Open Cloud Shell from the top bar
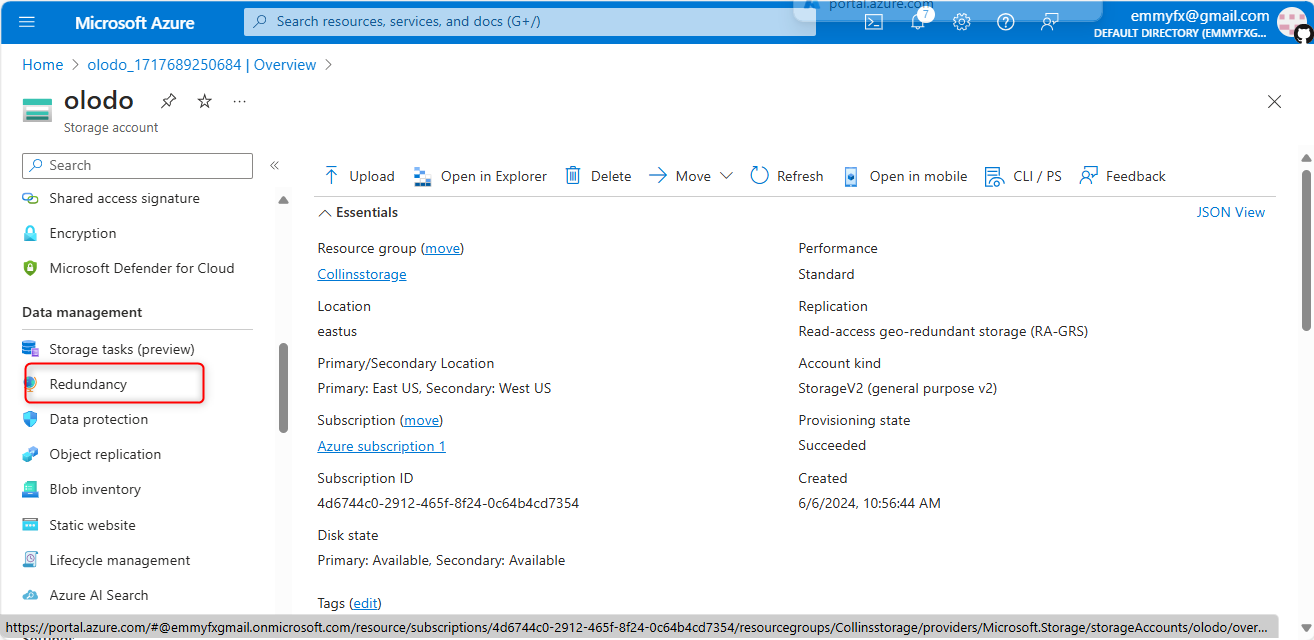The image size is (1314, 640). pyautogui.click(x=874, y=22)
